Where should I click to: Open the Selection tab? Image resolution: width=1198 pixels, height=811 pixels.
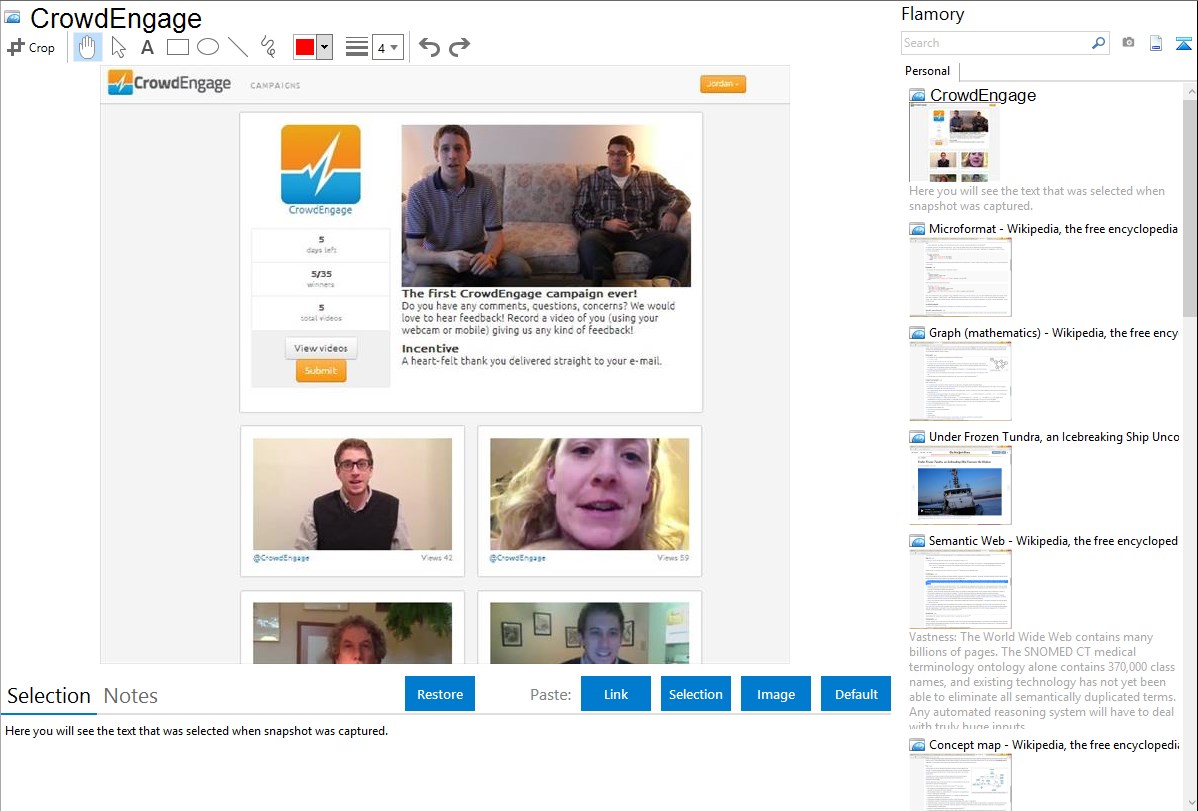tap(49, 696)
